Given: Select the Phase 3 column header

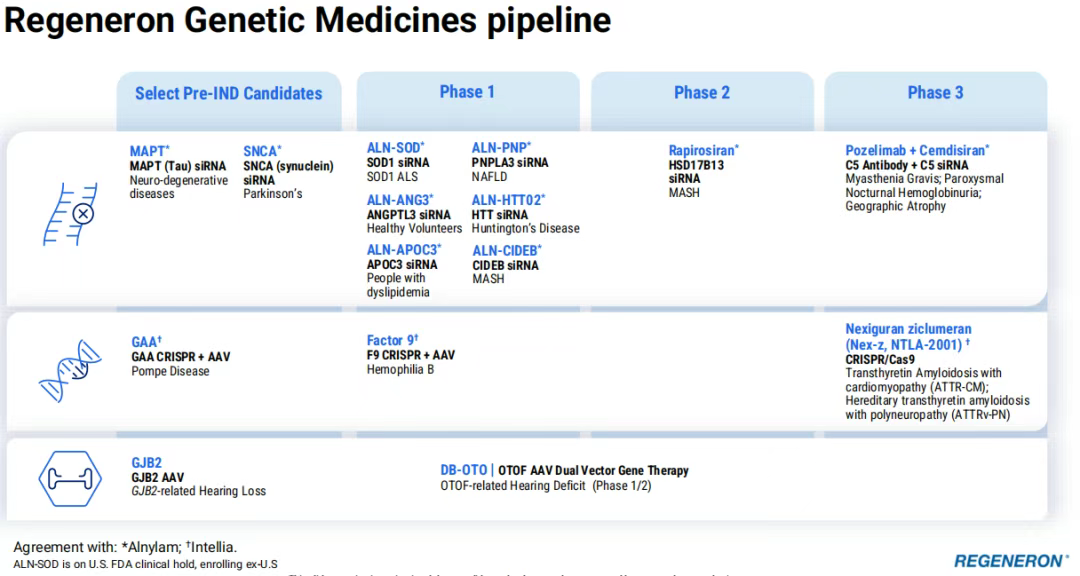Looking at the screenshot, I should tap(935, 93).
